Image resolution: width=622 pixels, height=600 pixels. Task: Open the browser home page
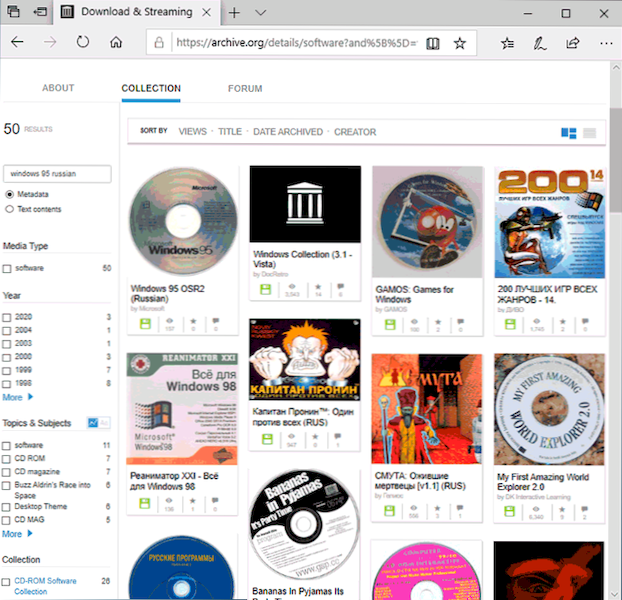116,42
